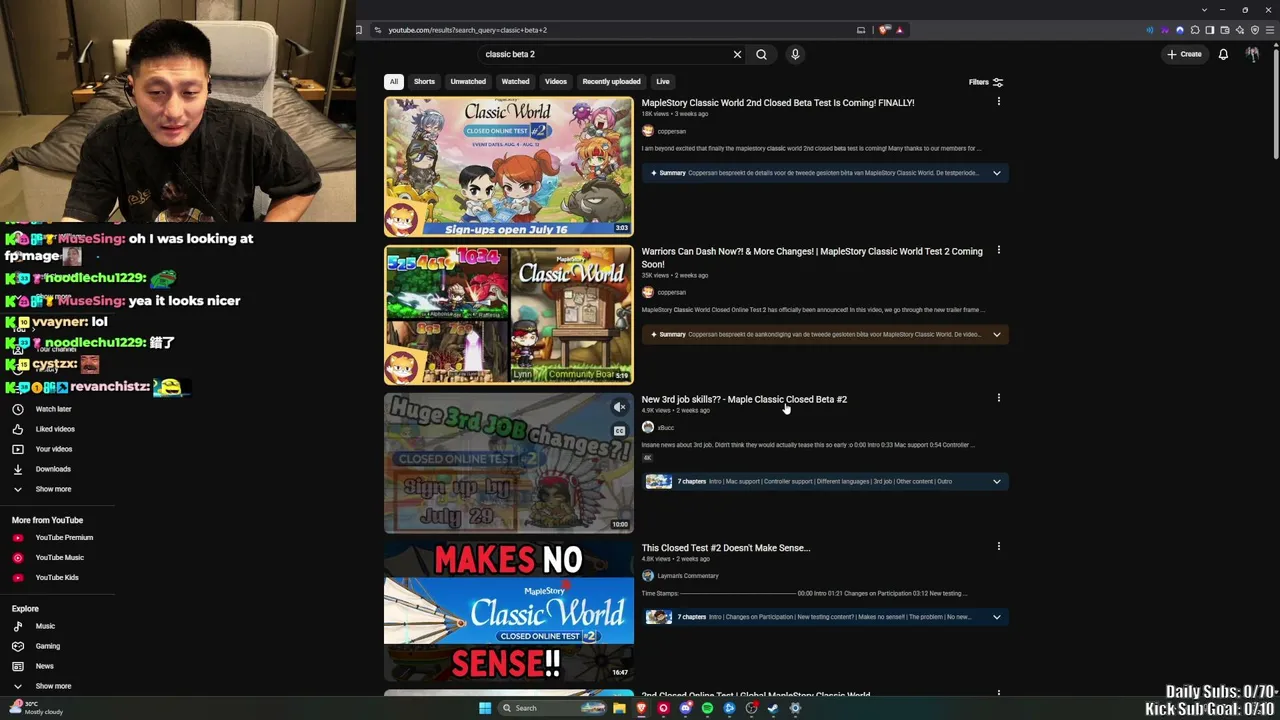Image resolution: width=1280 pixels, height=720 pixels.
Task: Open YouTube notifications bell
Action: point(1223,54)
